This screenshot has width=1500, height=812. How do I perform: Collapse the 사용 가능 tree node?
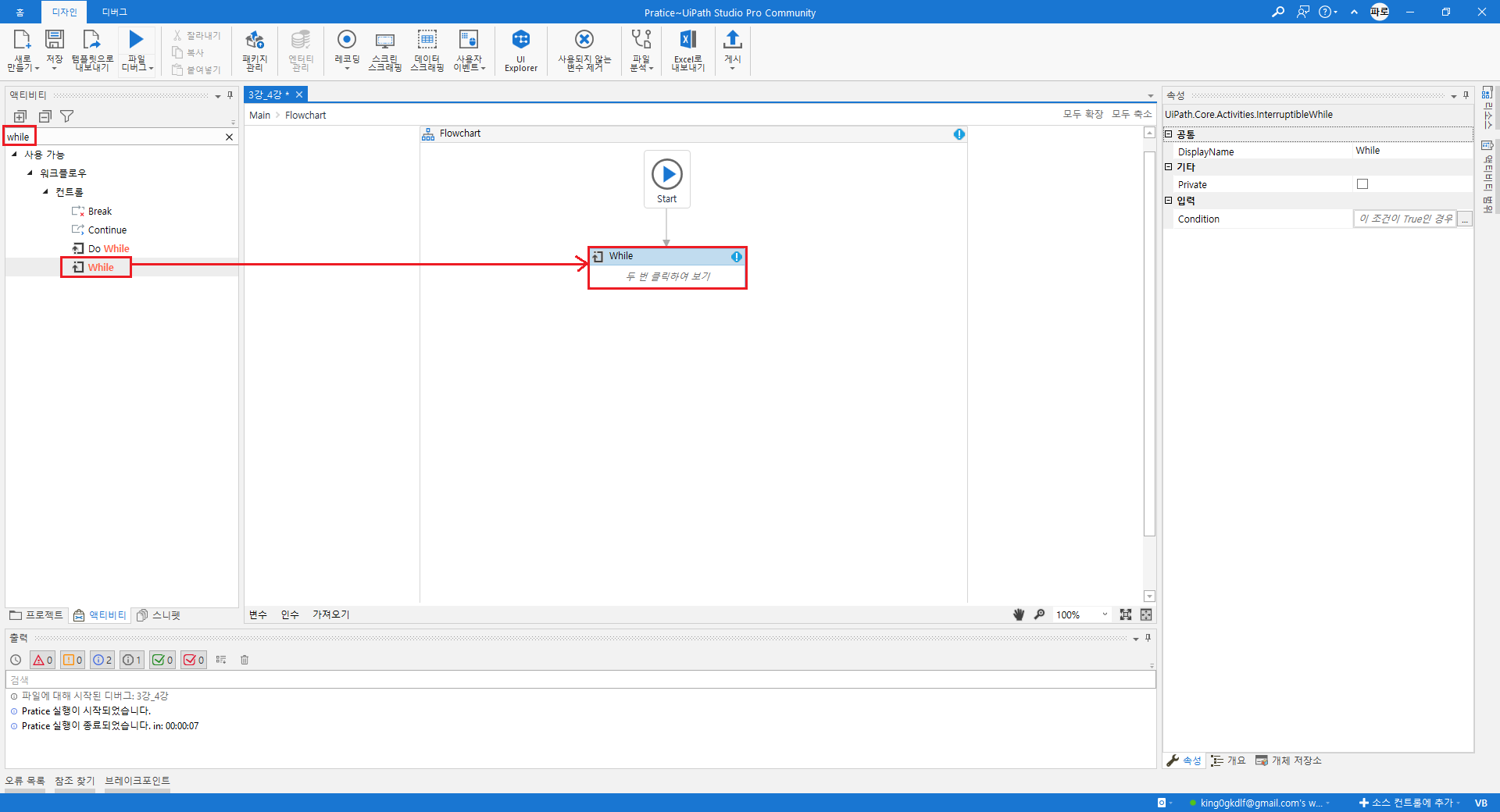14,155
